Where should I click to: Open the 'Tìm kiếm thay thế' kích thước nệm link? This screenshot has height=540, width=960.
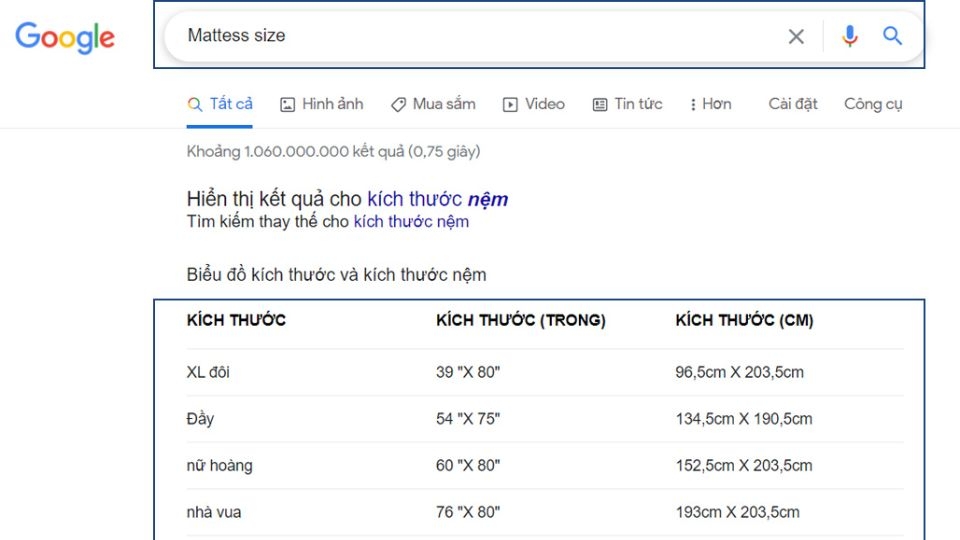[411, 222]
